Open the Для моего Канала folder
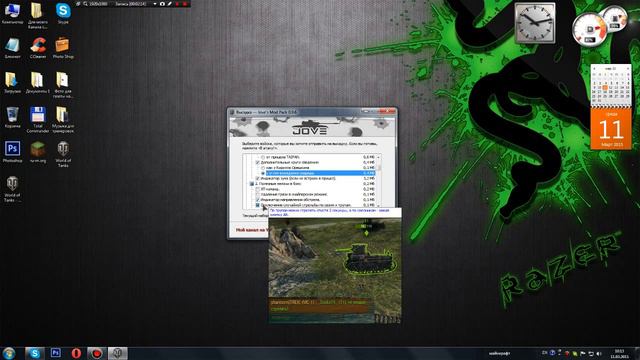The image size is (640, 360). tap(38, 16)
